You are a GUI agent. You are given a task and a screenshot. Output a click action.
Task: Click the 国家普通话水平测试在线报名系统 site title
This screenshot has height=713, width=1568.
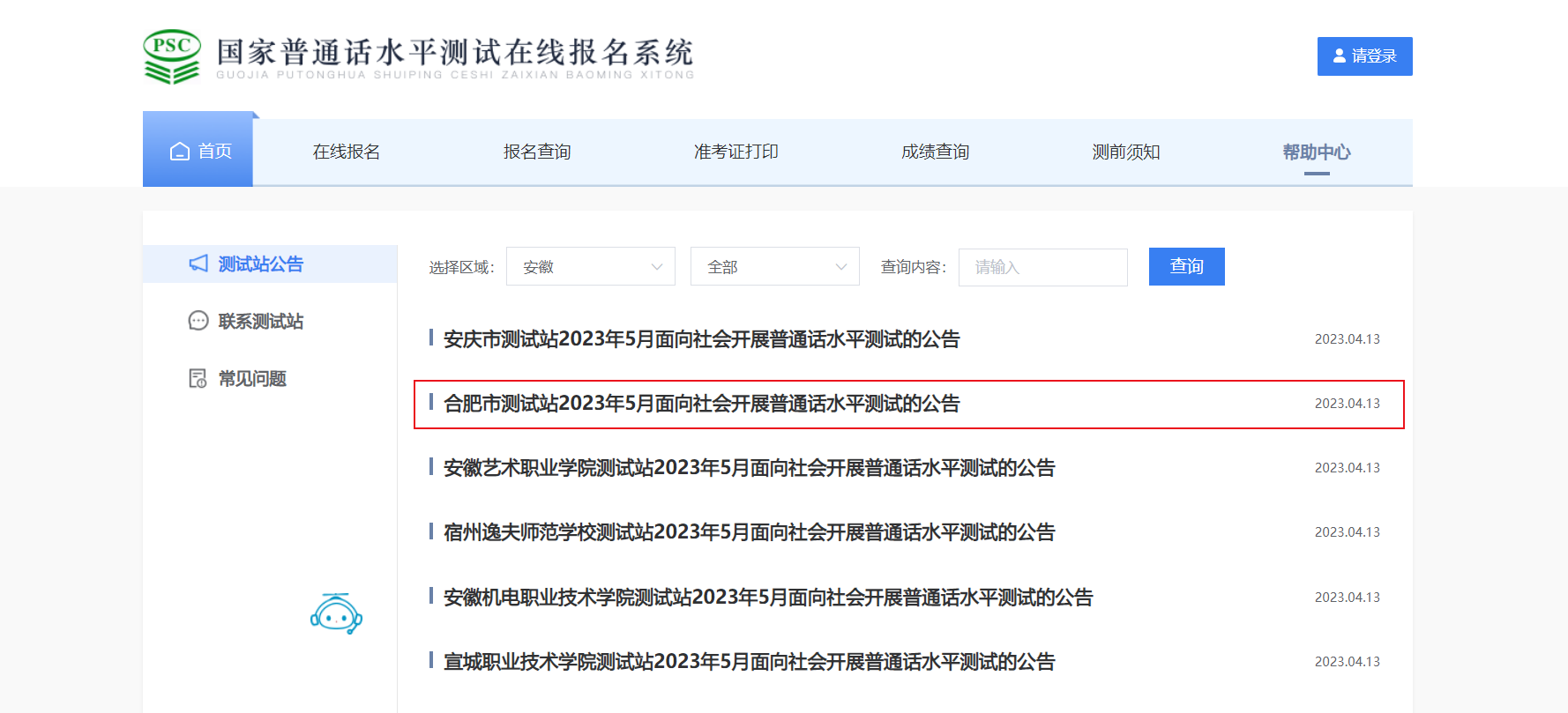coord(455,52)
